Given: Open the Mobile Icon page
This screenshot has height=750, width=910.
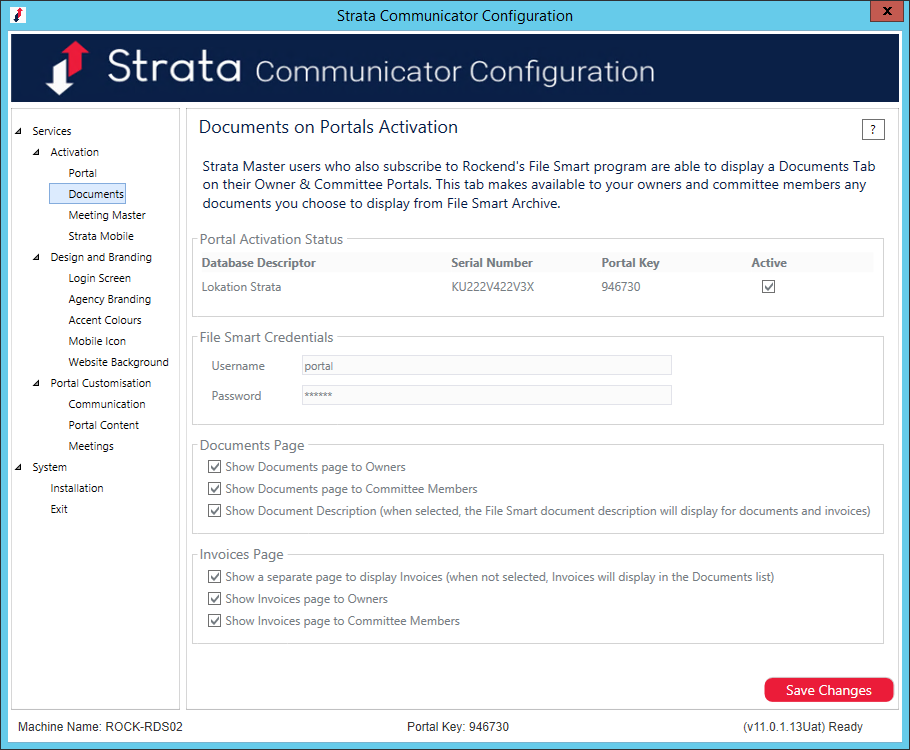Looking at the screenshot, I should click(97, 341).
